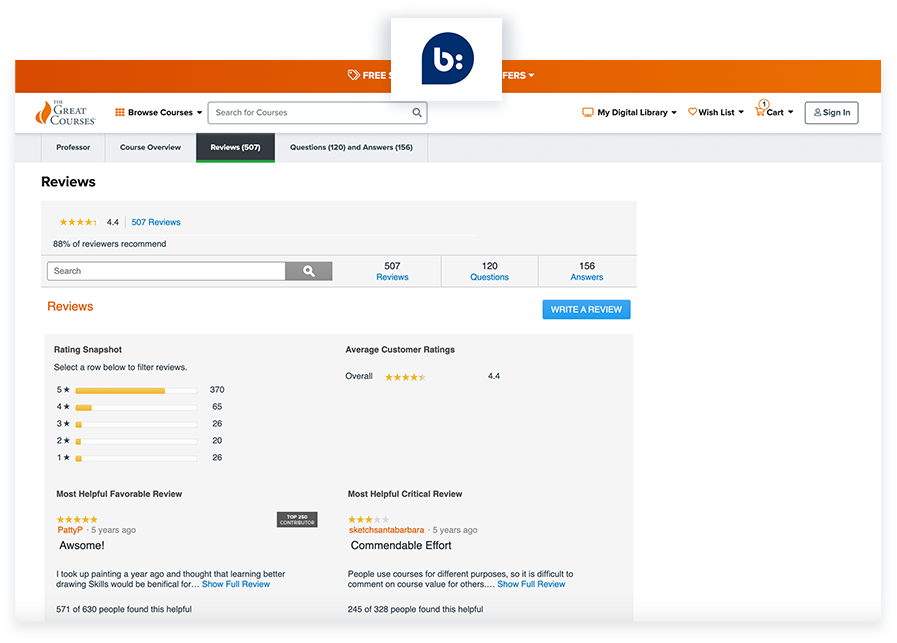Screen dimensions: 897x643
Task: Open the 507 Reviews link beside rating
Action: point(156,222)
